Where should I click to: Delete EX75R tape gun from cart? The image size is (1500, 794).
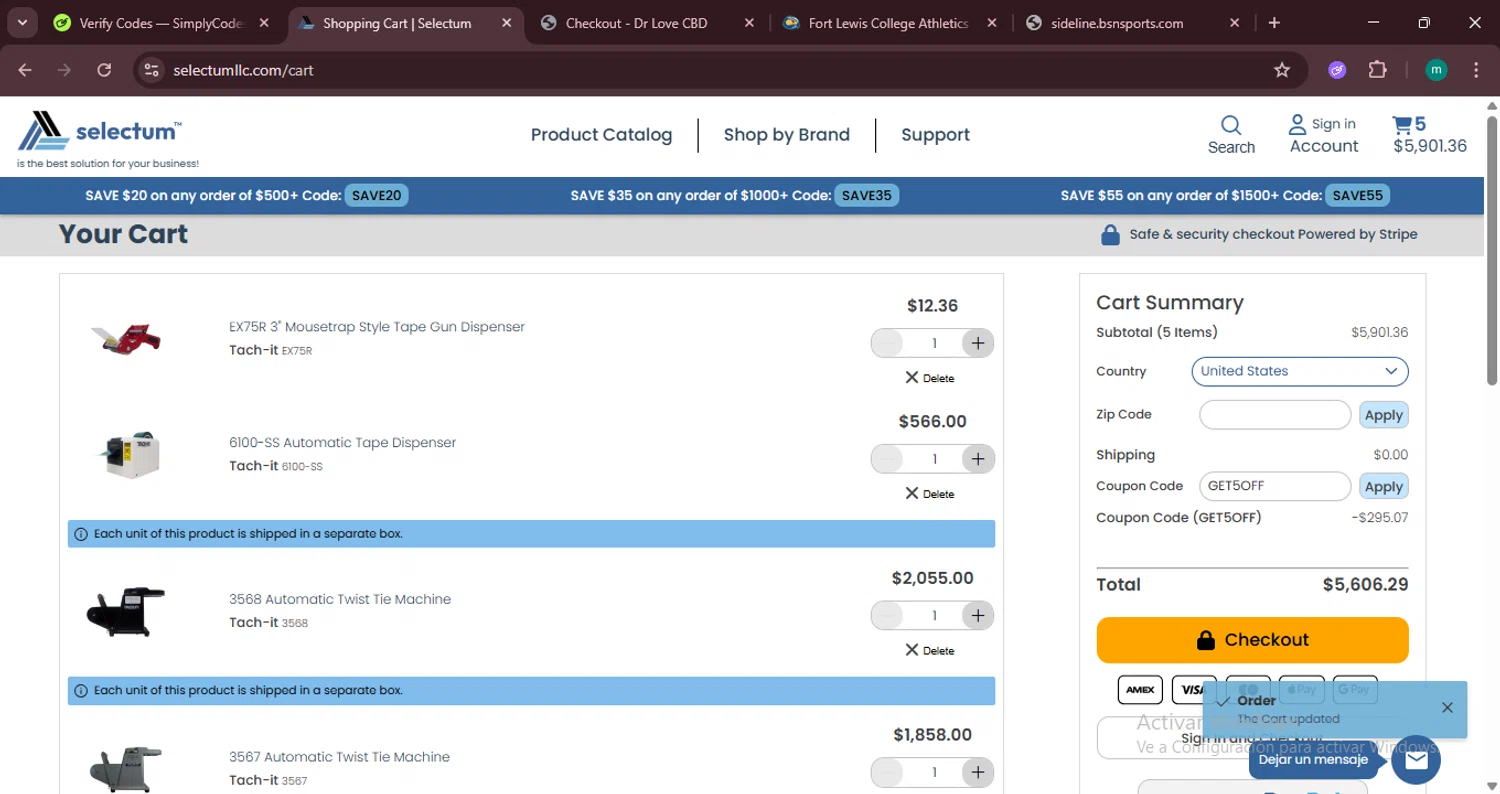point(929,378)
